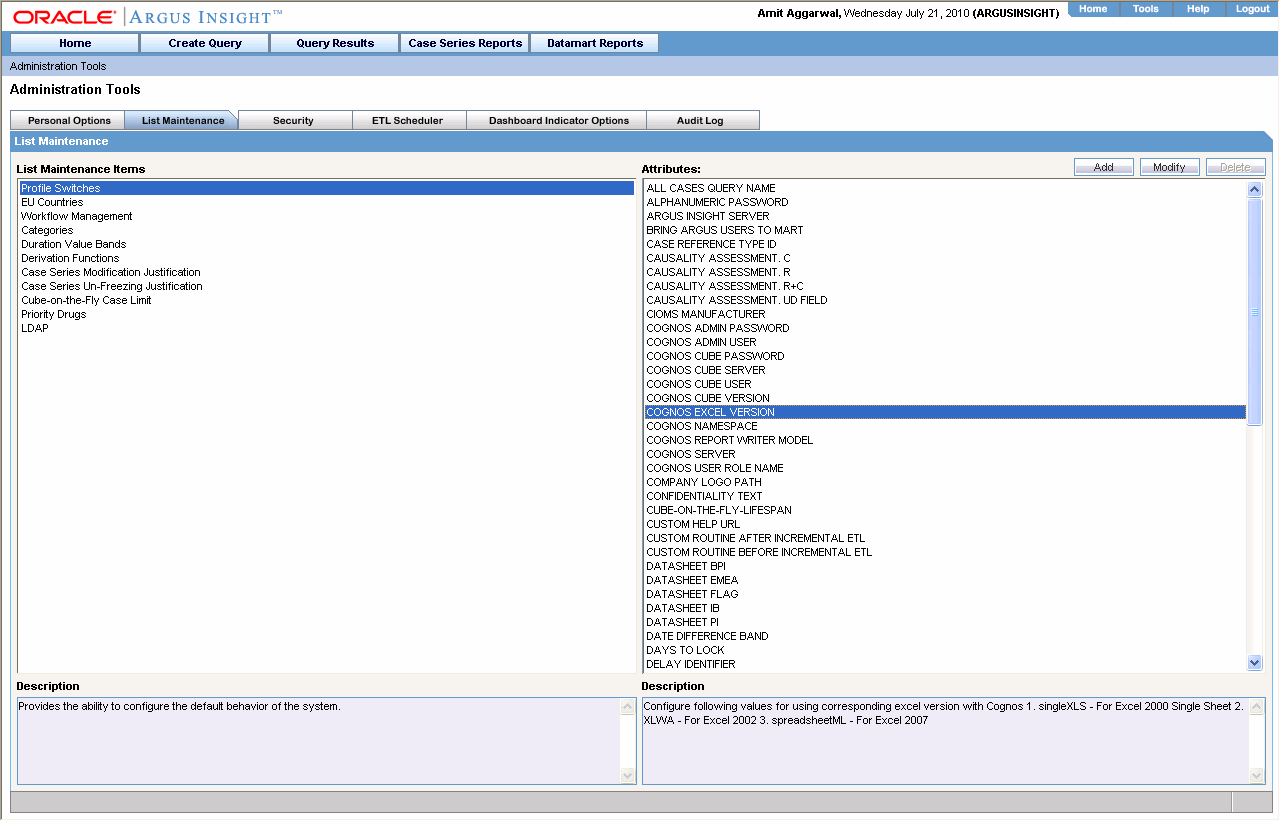This screenshot has width=1280, height=821.
Task: Select COGNOS NAMESPACE attribute
Action: point(945,426)
